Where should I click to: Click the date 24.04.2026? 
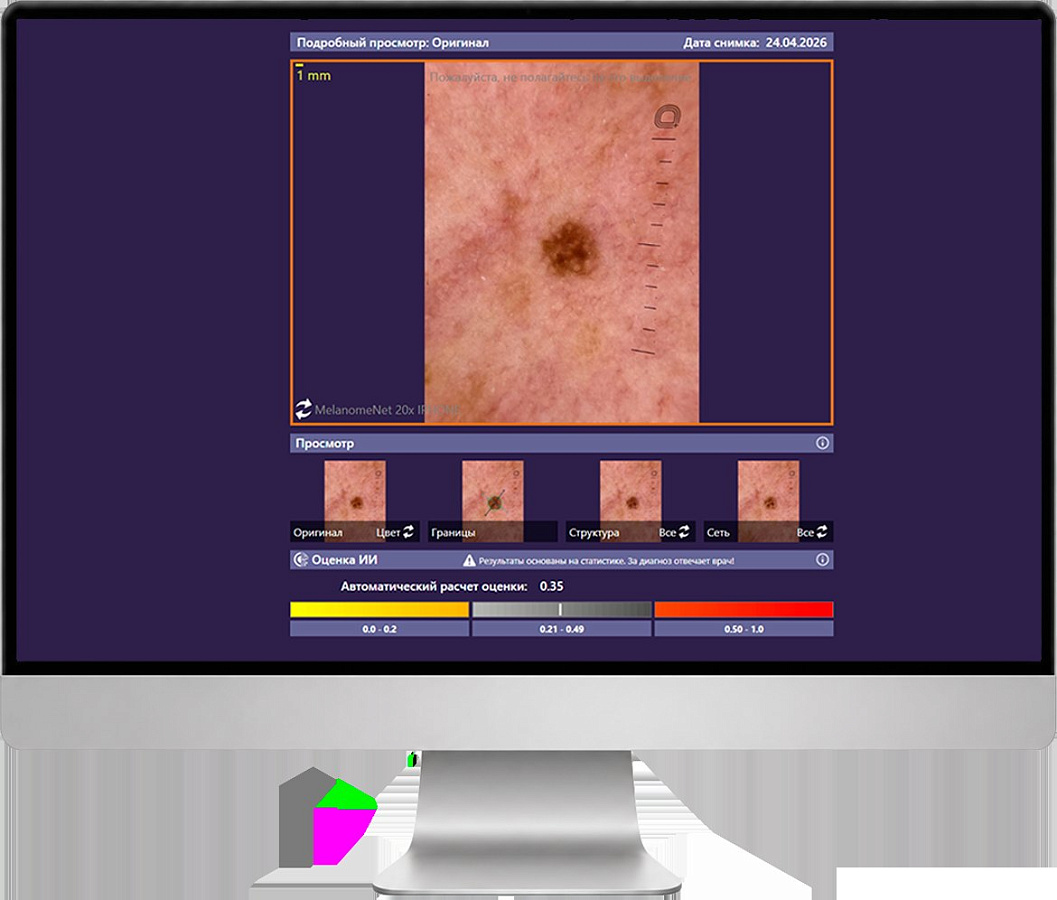(796, 42)
